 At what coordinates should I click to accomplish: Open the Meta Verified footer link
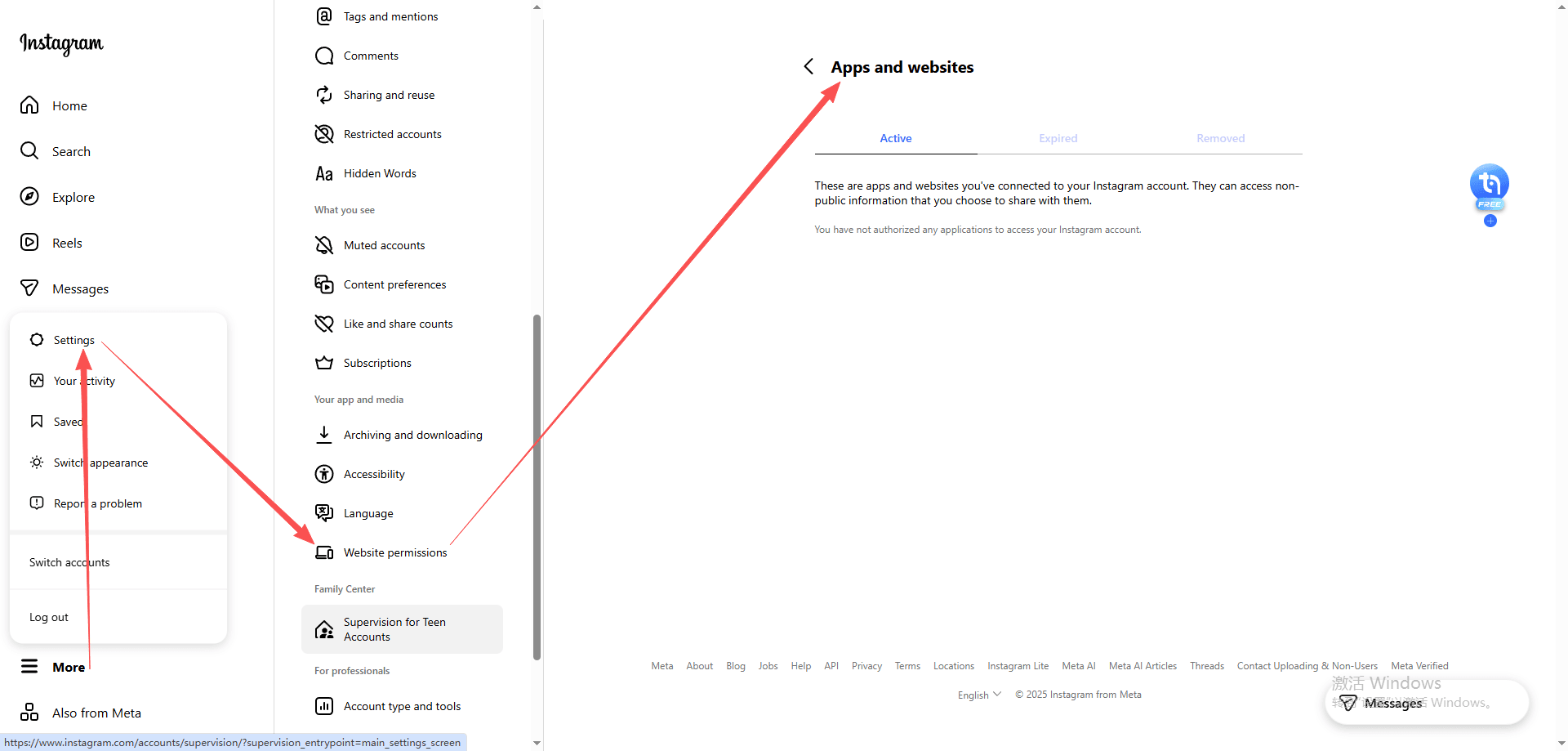pyautogui.click(x=1419, y=666)
